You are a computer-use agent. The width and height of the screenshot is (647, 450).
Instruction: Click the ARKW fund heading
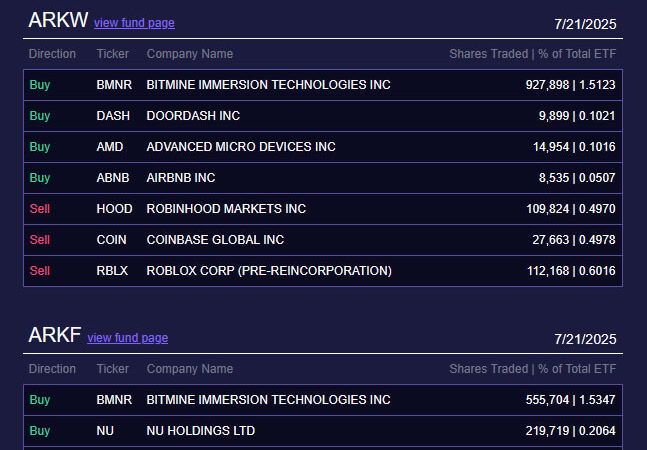point(58,20)
